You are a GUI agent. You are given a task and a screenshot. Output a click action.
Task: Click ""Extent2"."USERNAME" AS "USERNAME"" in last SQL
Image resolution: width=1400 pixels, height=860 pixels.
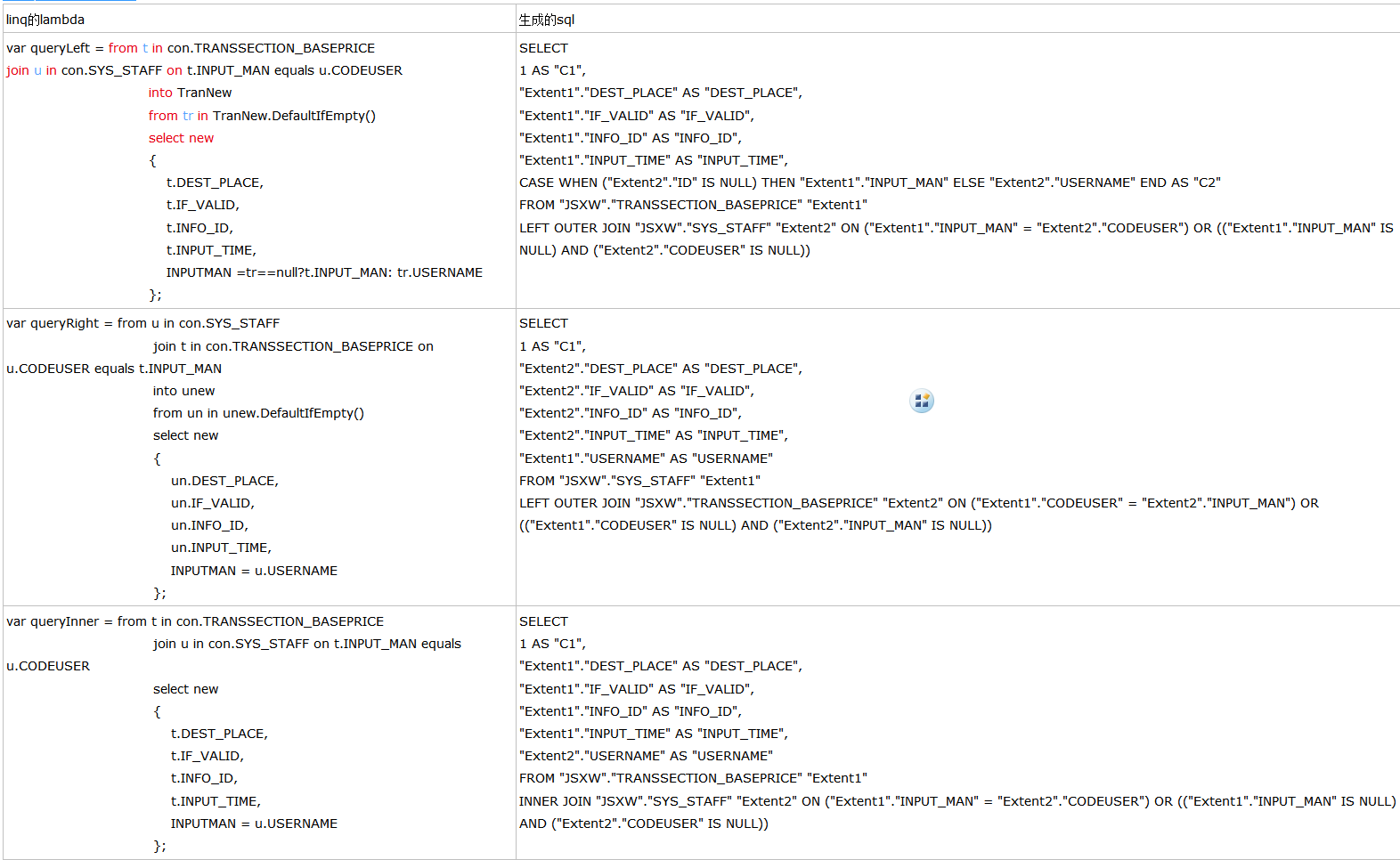click(646, 756)
